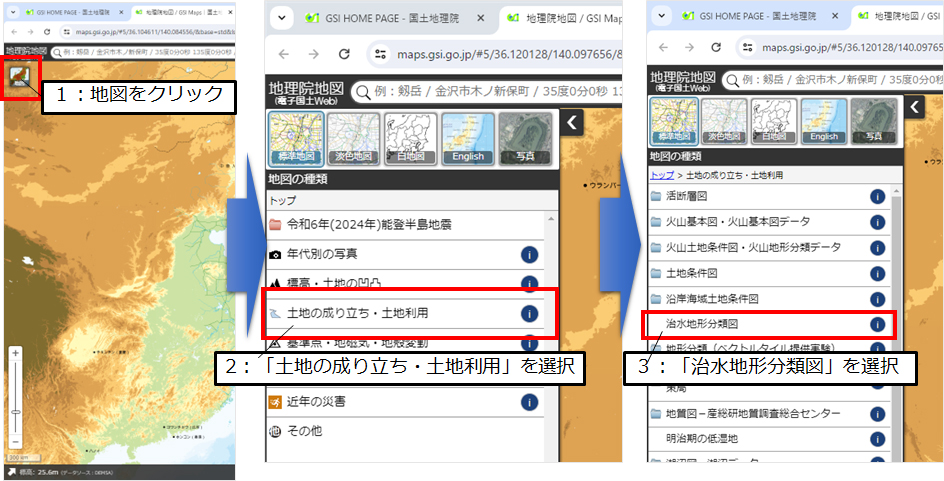Choose the English map thumbnail in the middle screenshot
944x481 pixels.
coord(468,139)
